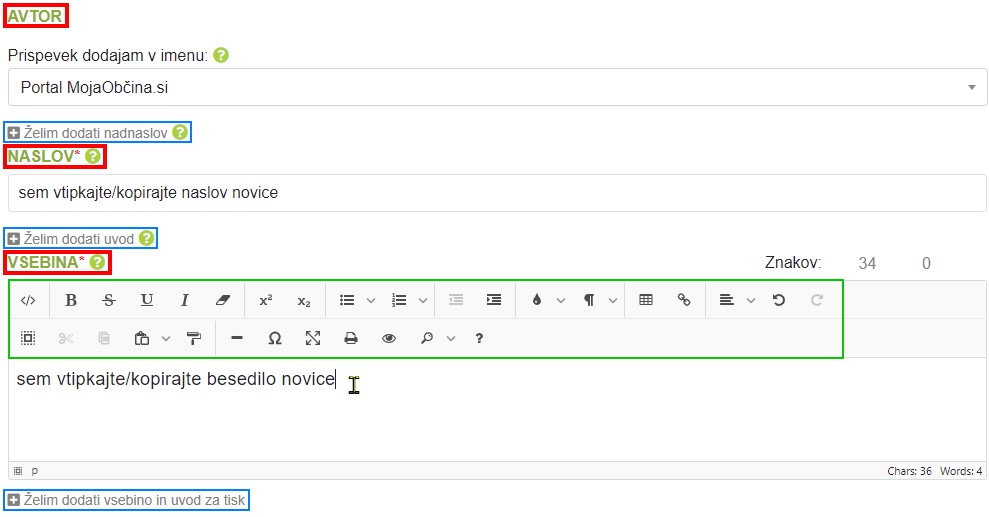Expand 'Želim dodati uvod' option

(81, 239)
